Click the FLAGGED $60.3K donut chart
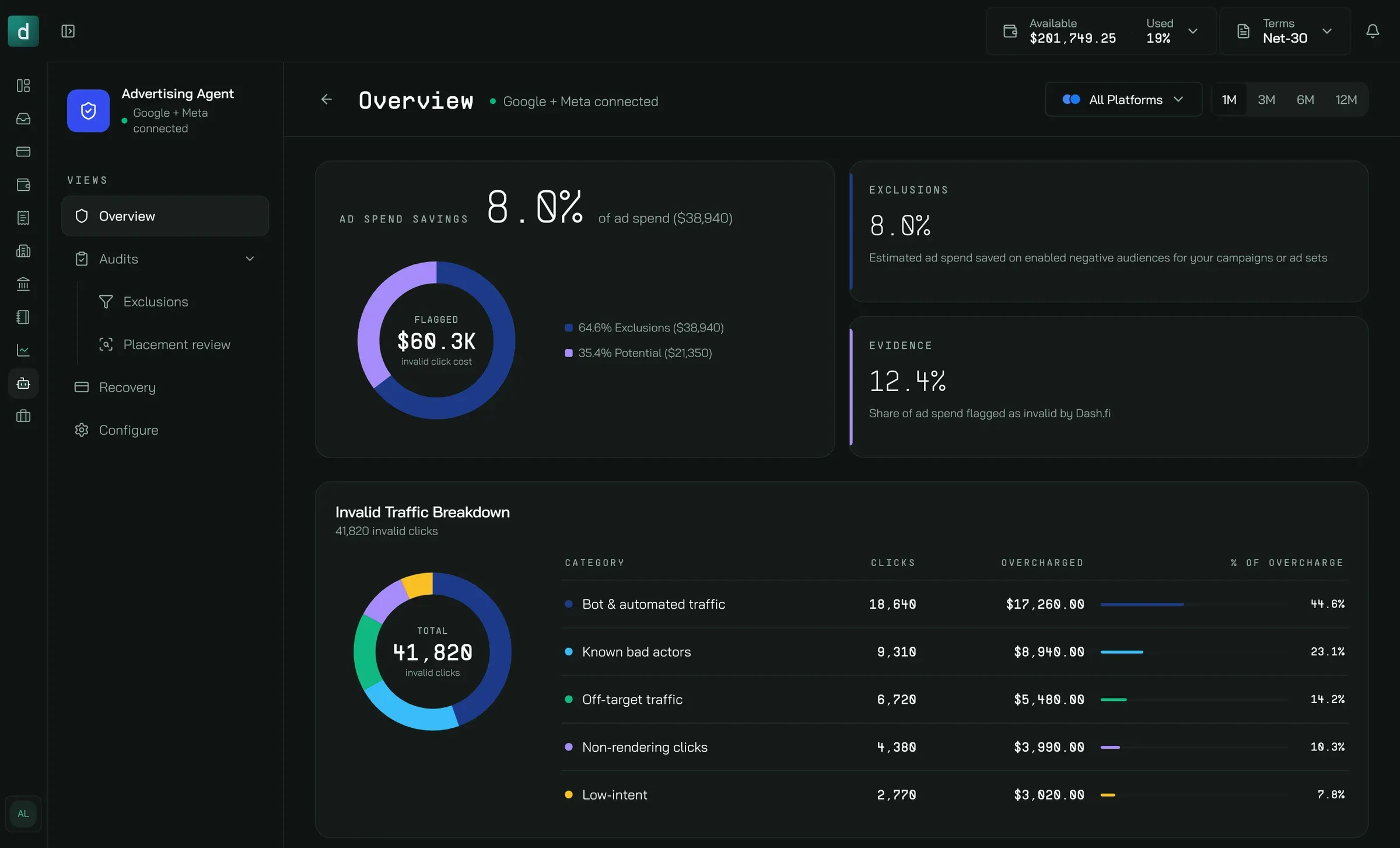This screenshot has width=1400, height=848. (436, 340)
